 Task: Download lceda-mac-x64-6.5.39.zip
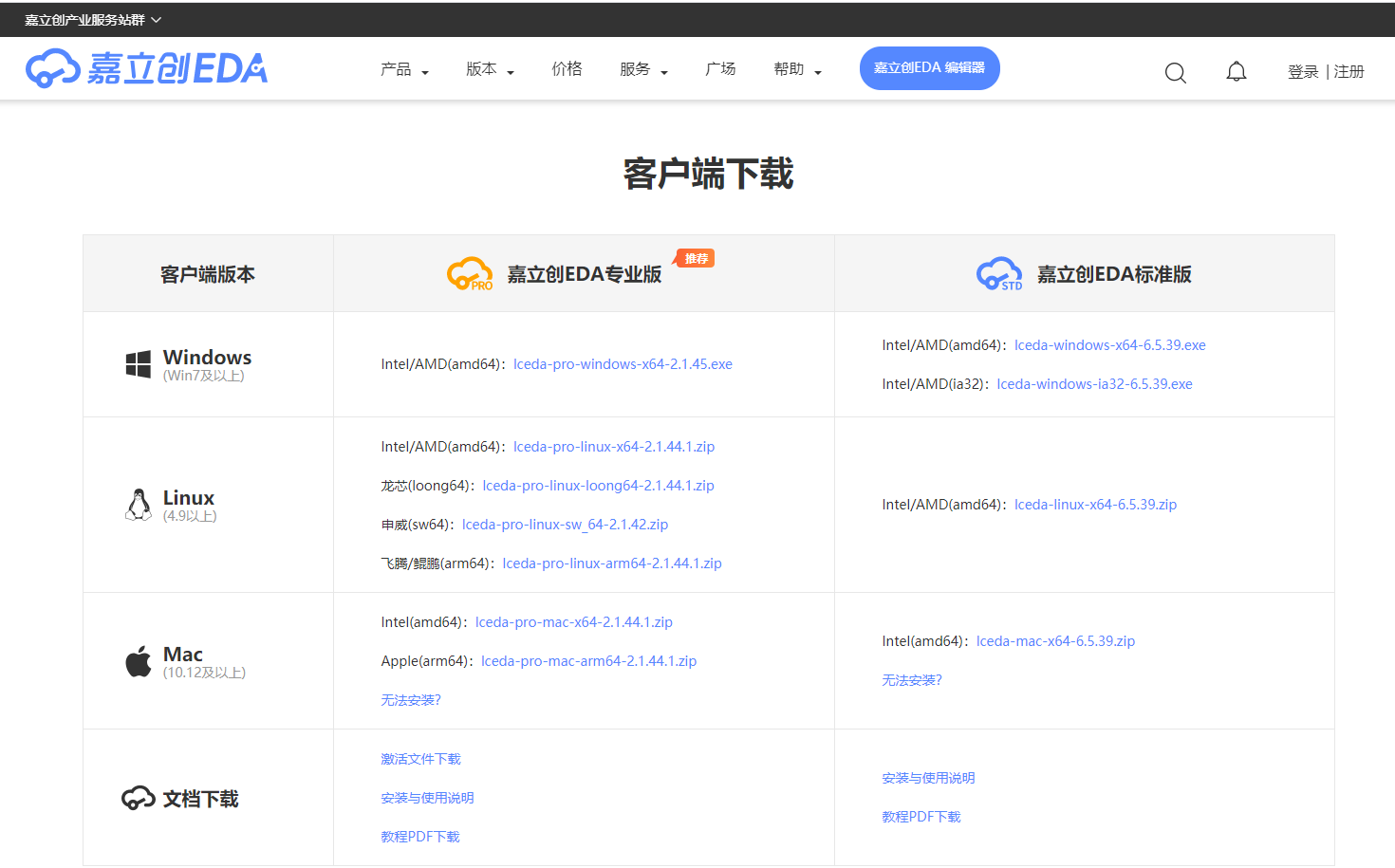[x=1055, y=641]
